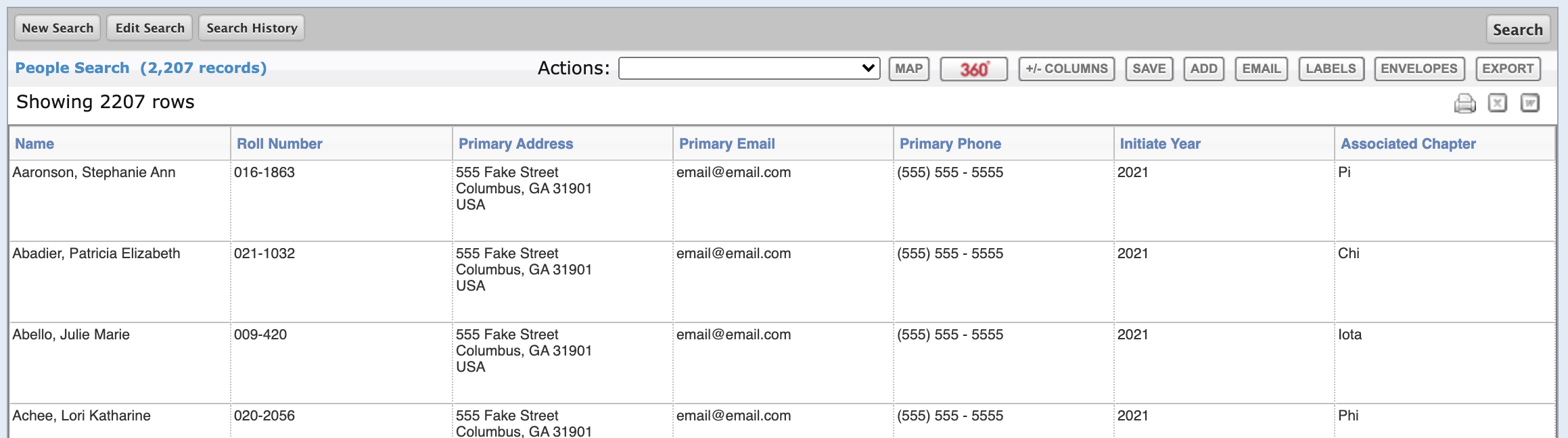Generate LABELS for the results

coord(1331,69)
